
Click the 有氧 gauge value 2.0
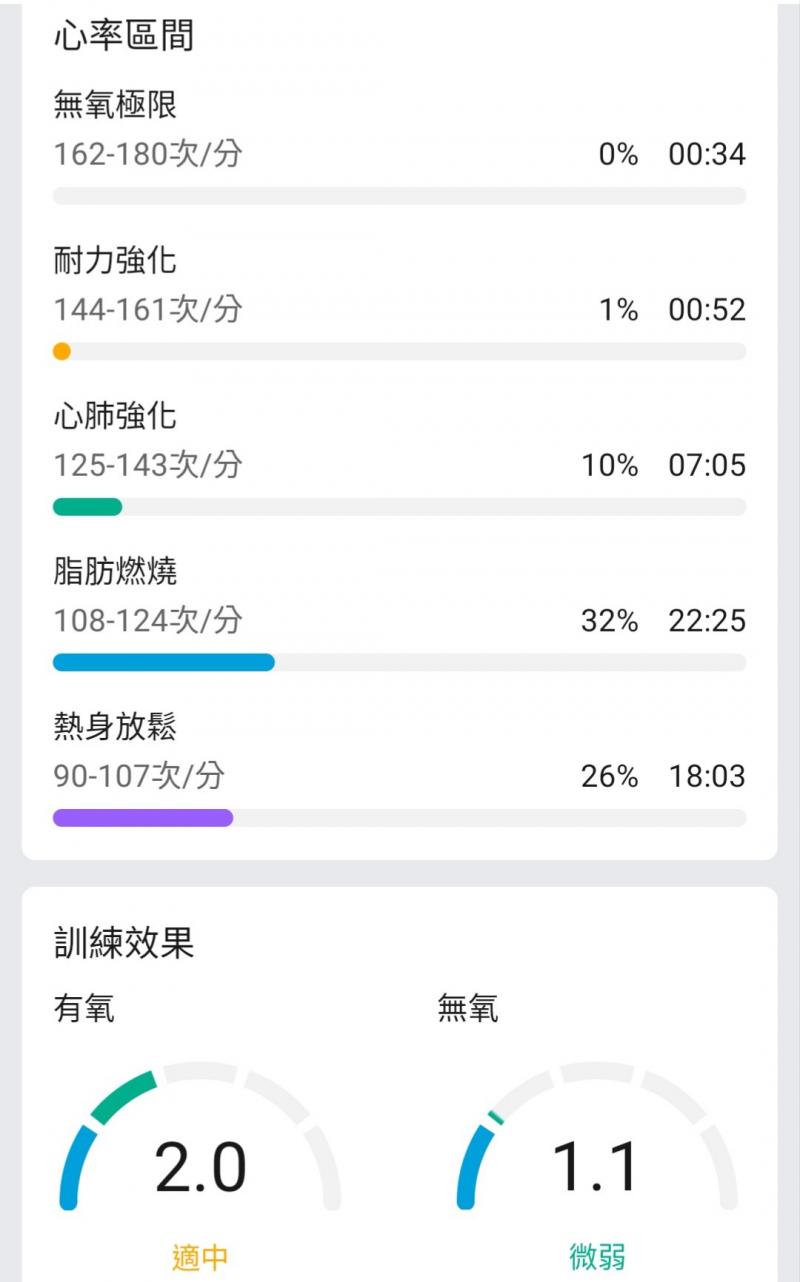[x=200, y=1167]
